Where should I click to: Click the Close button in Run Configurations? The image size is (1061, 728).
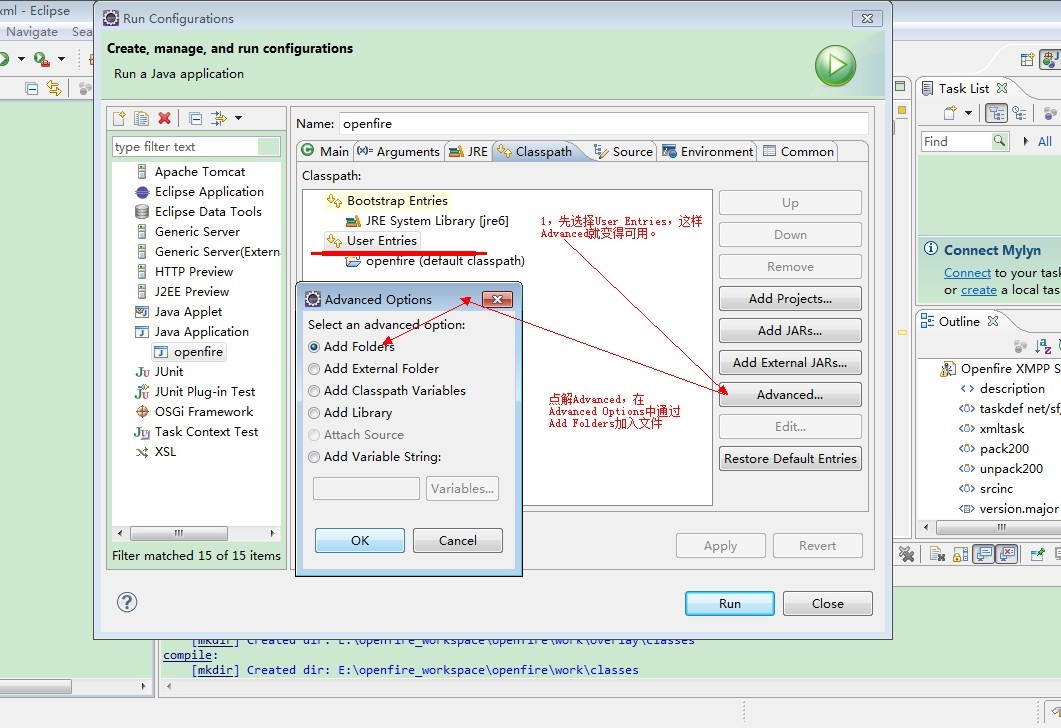point(828,604)
